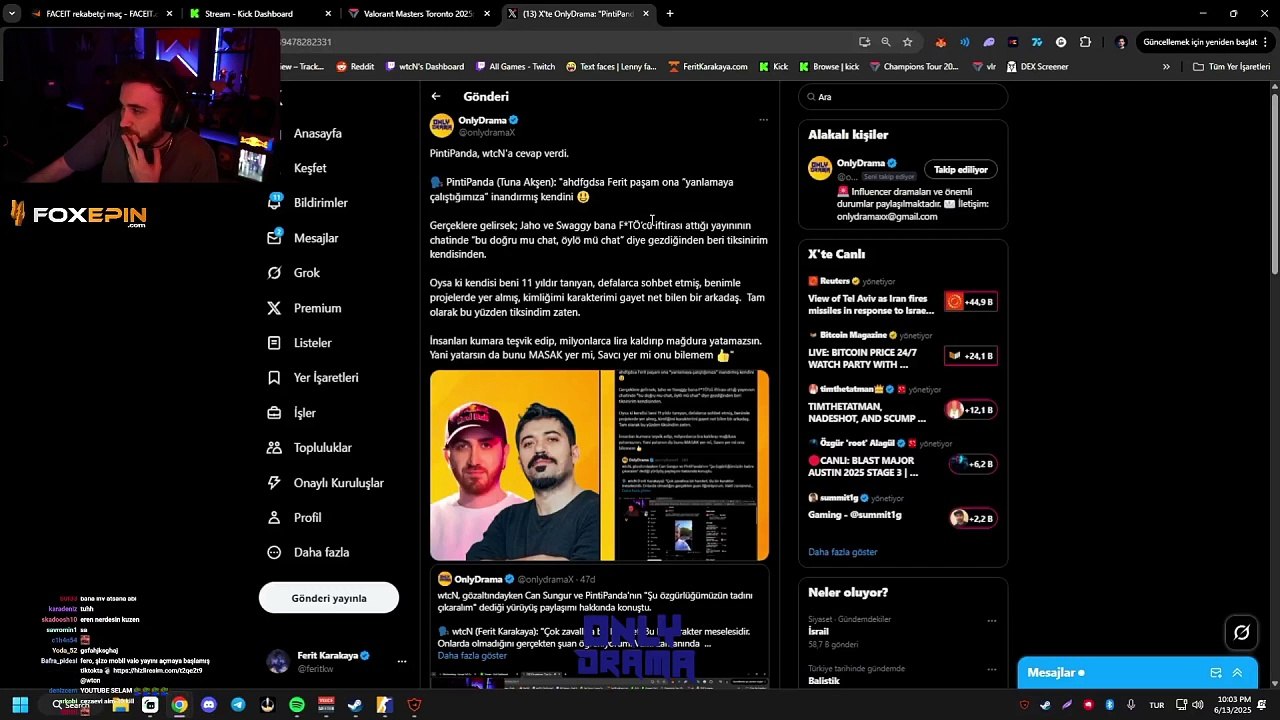Expand quoted post with Daha fazla göster
The image size is (1280, 720).
click(x=472, y=656)
